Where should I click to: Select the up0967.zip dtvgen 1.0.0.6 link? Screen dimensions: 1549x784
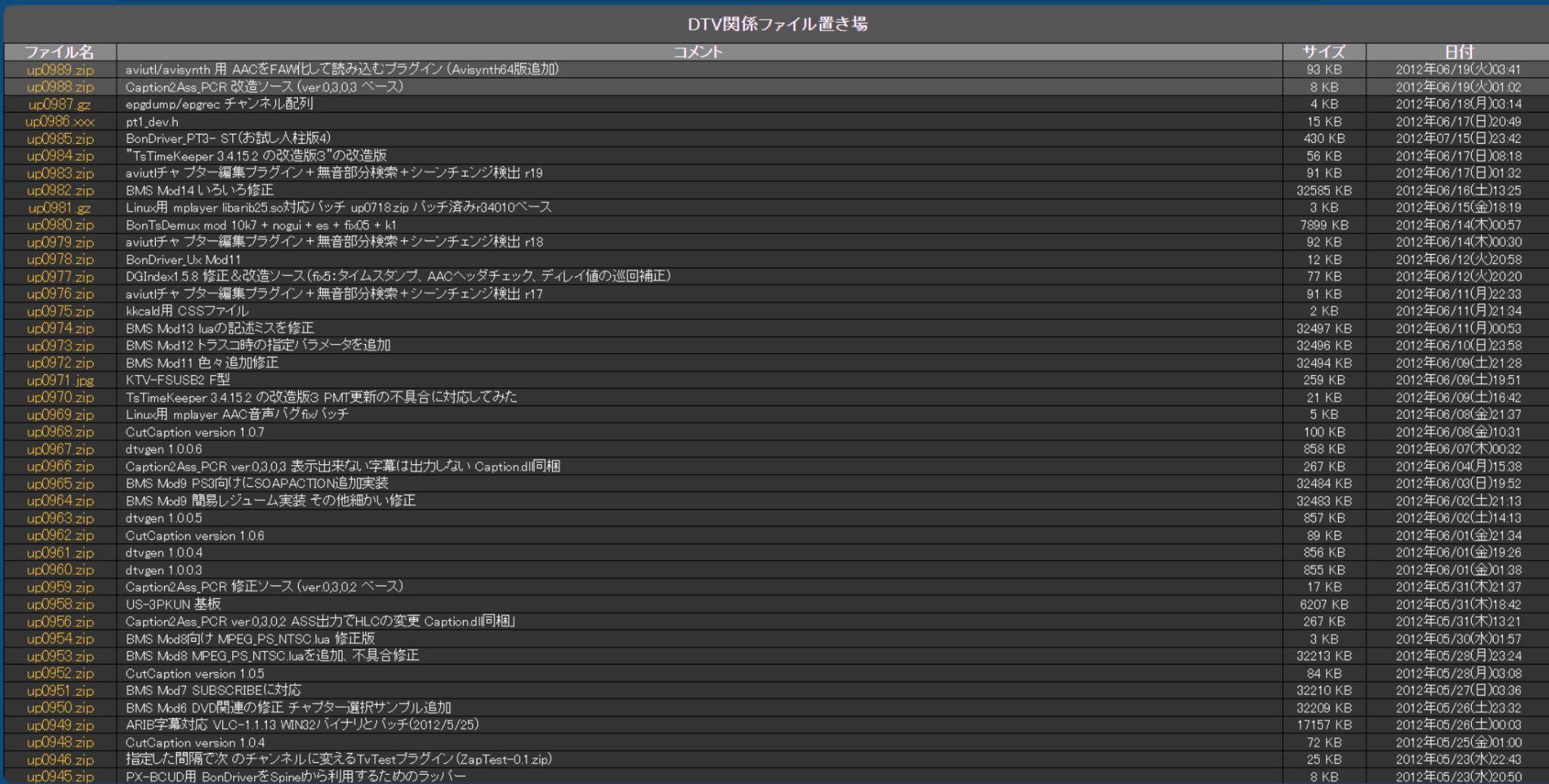(61, 449)
